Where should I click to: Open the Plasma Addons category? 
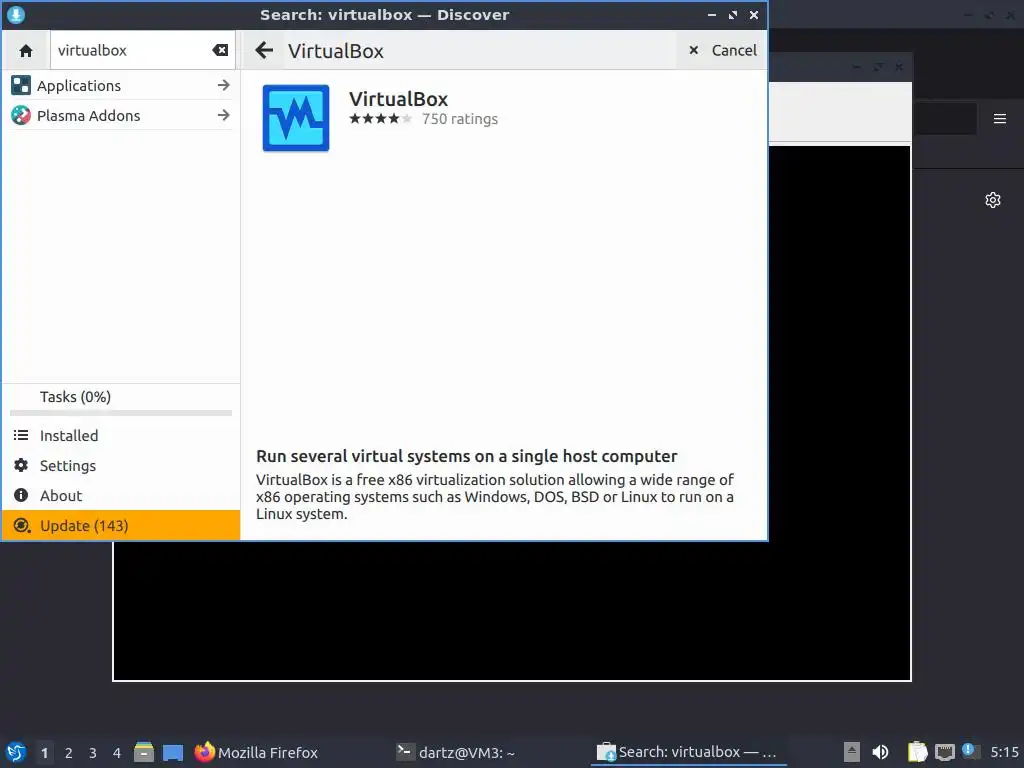[x=121, y=116]
